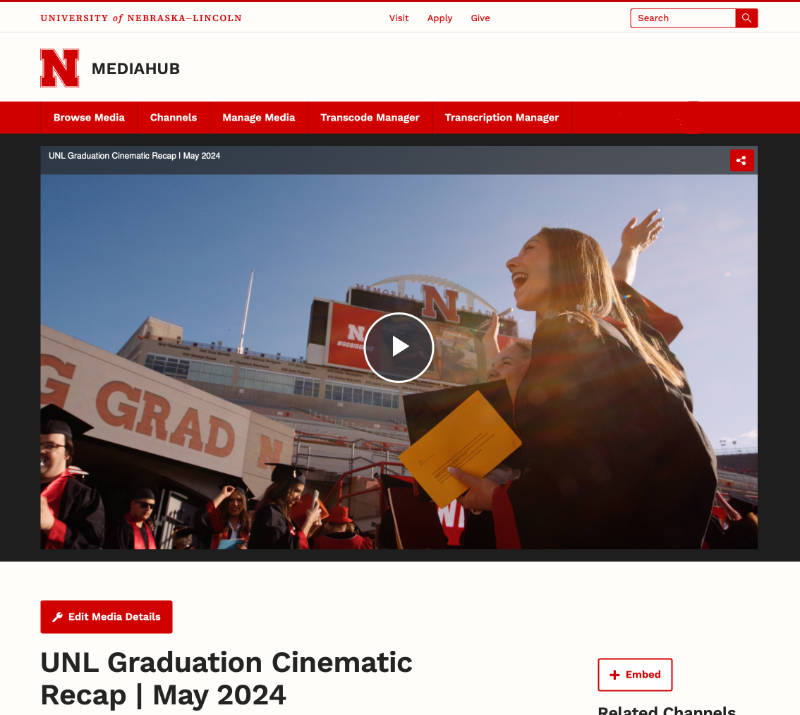The image size is (800, 715).
Task: Play the graduation recap video
Action: point(398,347)
